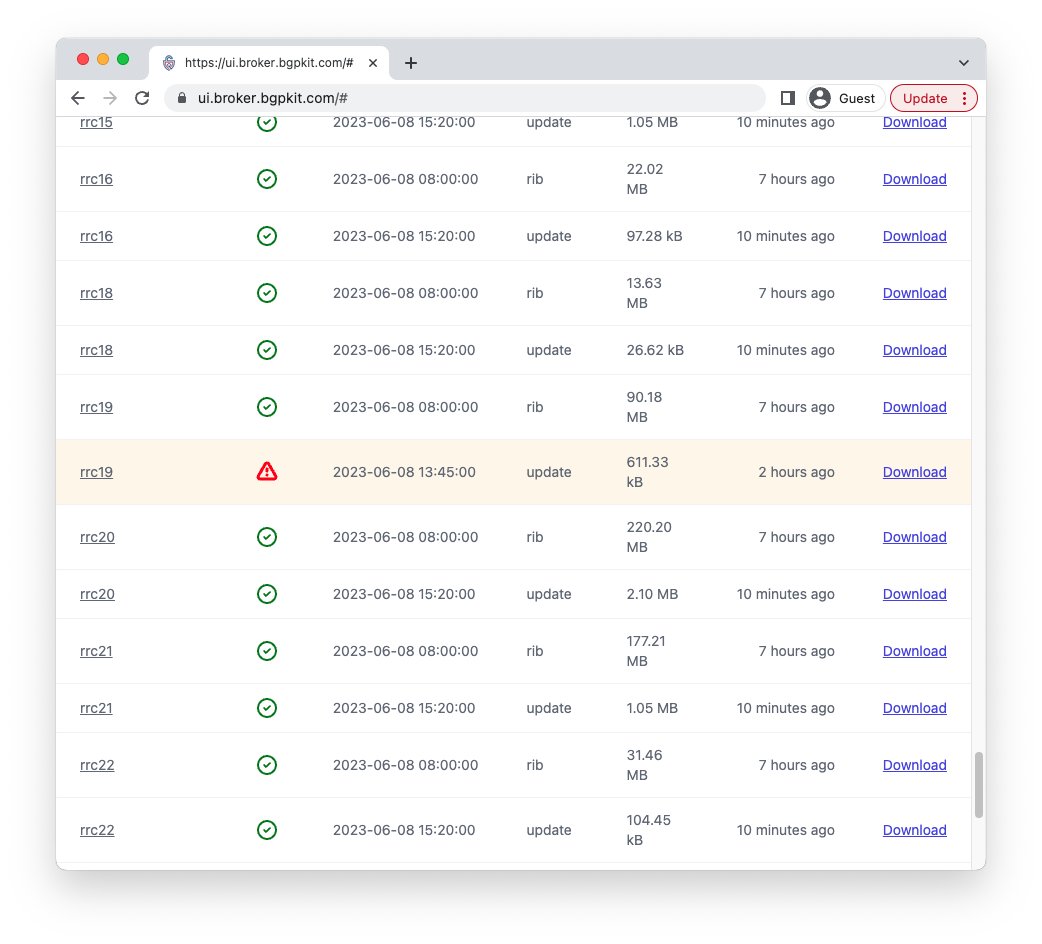Click green check icon for rrc22 update row
The image size is (1042, 944).
click(x=267, y=830)
